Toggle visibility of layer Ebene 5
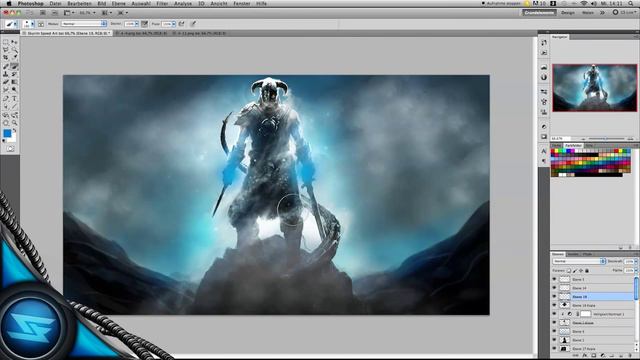Screen dimensions: 640x360 pyautogui.click(x=554, y=280)
